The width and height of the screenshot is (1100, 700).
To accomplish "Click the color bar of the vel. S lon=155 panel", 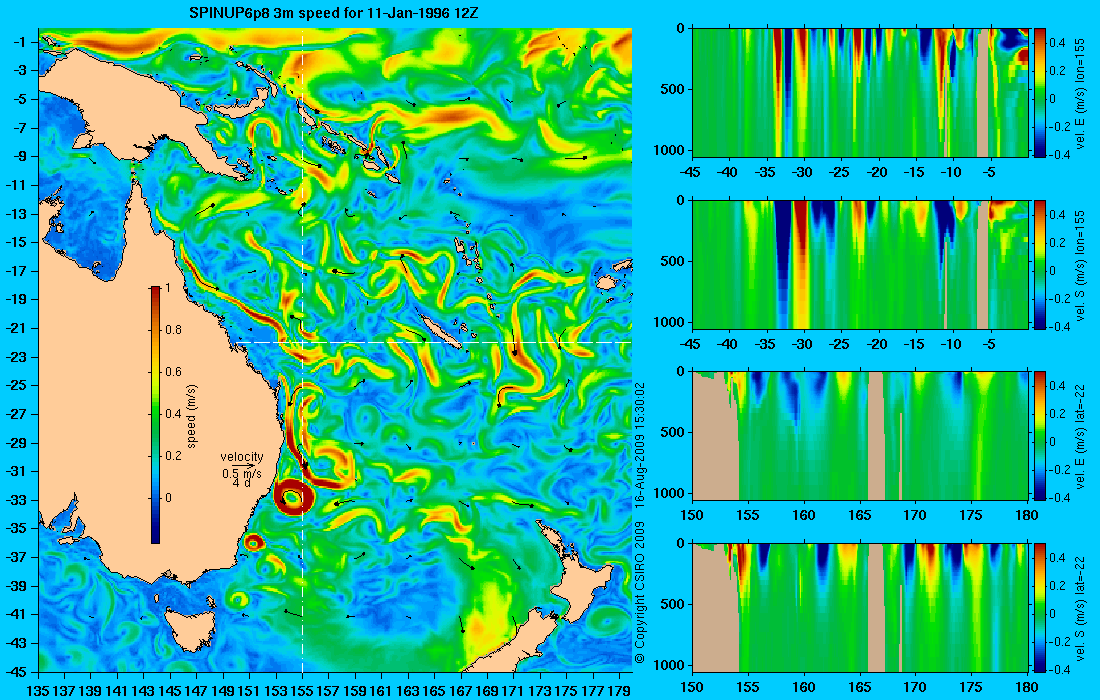I will click(1040, 264).
